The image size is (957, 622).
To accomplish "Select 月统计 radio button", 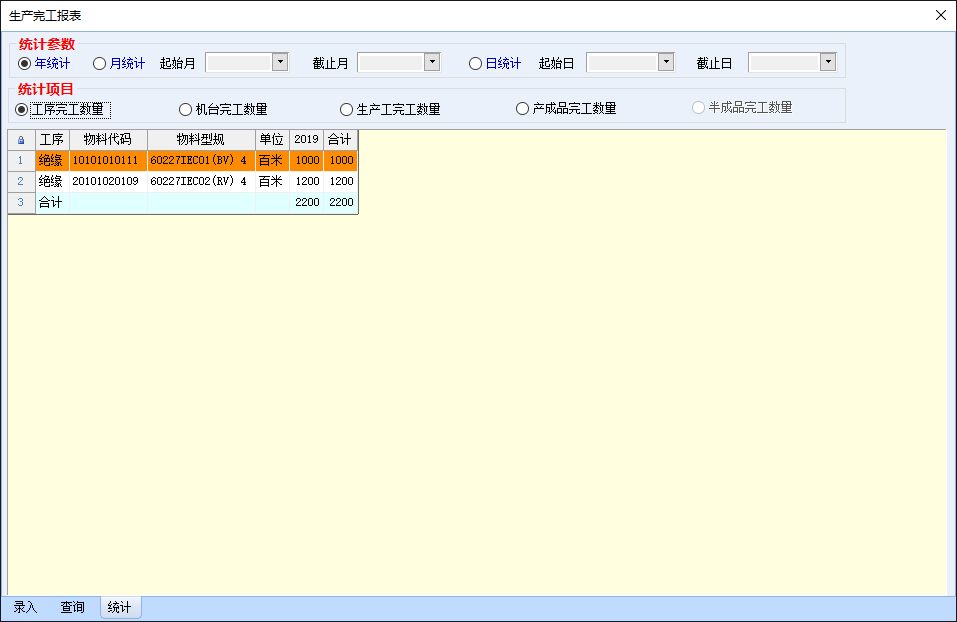I will (x=100, y=63).
